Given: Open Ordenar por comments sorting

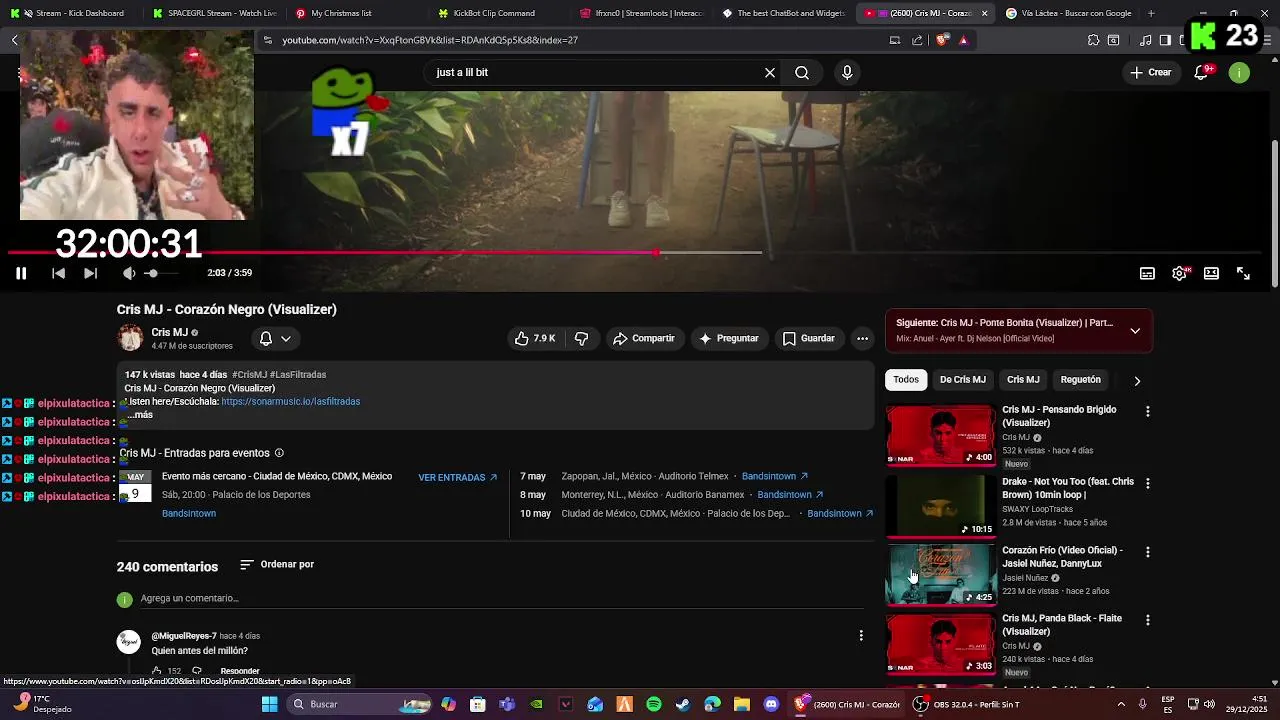Looking at the screenshot, I should 277,565.
